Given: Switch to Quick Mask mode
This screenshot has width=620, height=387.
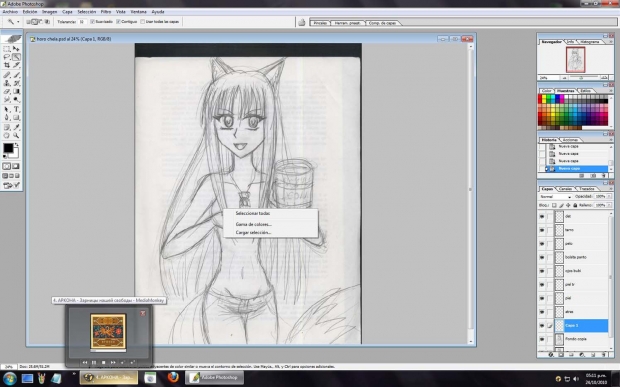Looking at the screenshot, I should pyautogui.click(x=16, y=166).
